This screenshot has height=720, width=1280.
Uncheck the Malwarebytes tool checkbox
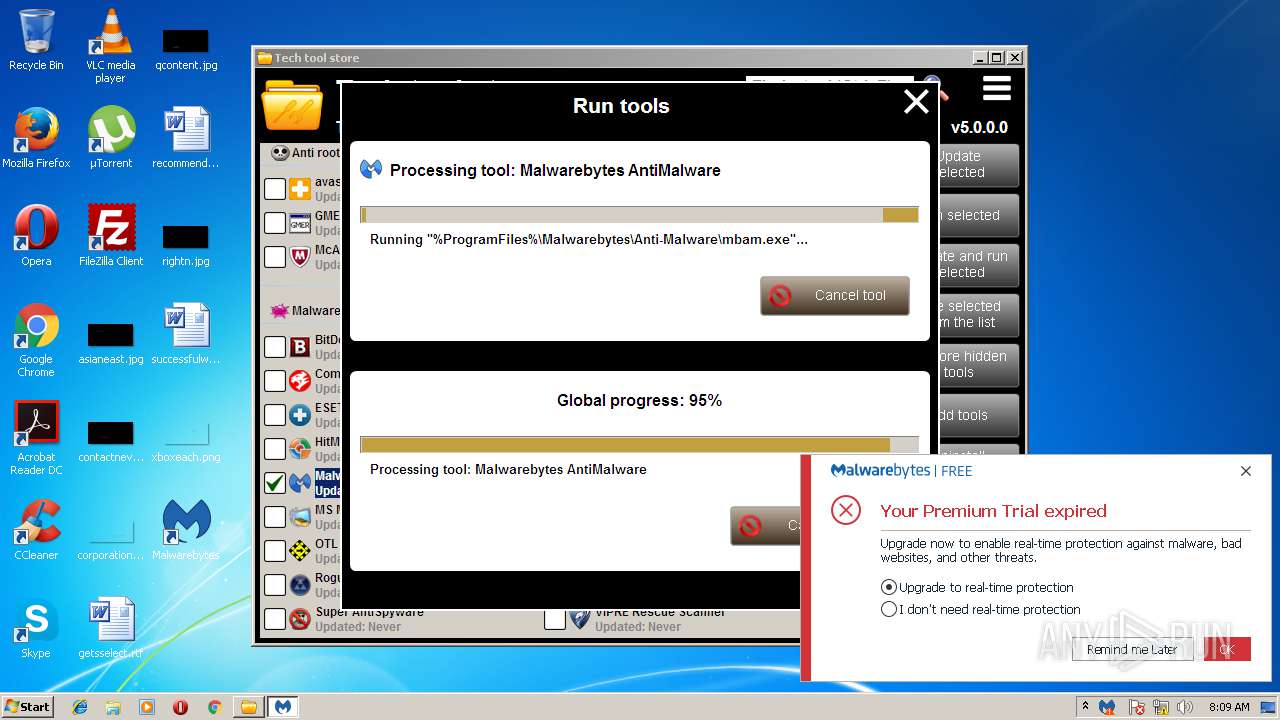click(x=275, y=483)
